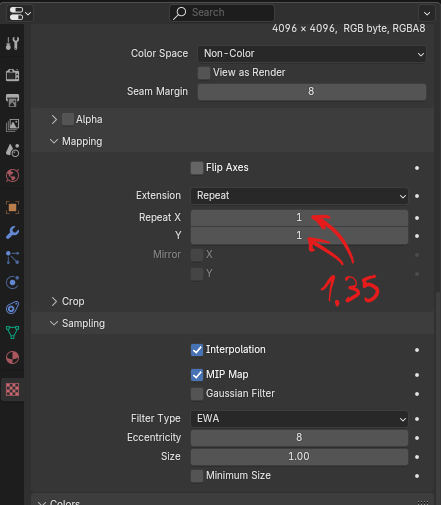Animate the Gaussian Filter property dot
Screen dimensions: 441x505
point(417,394)
